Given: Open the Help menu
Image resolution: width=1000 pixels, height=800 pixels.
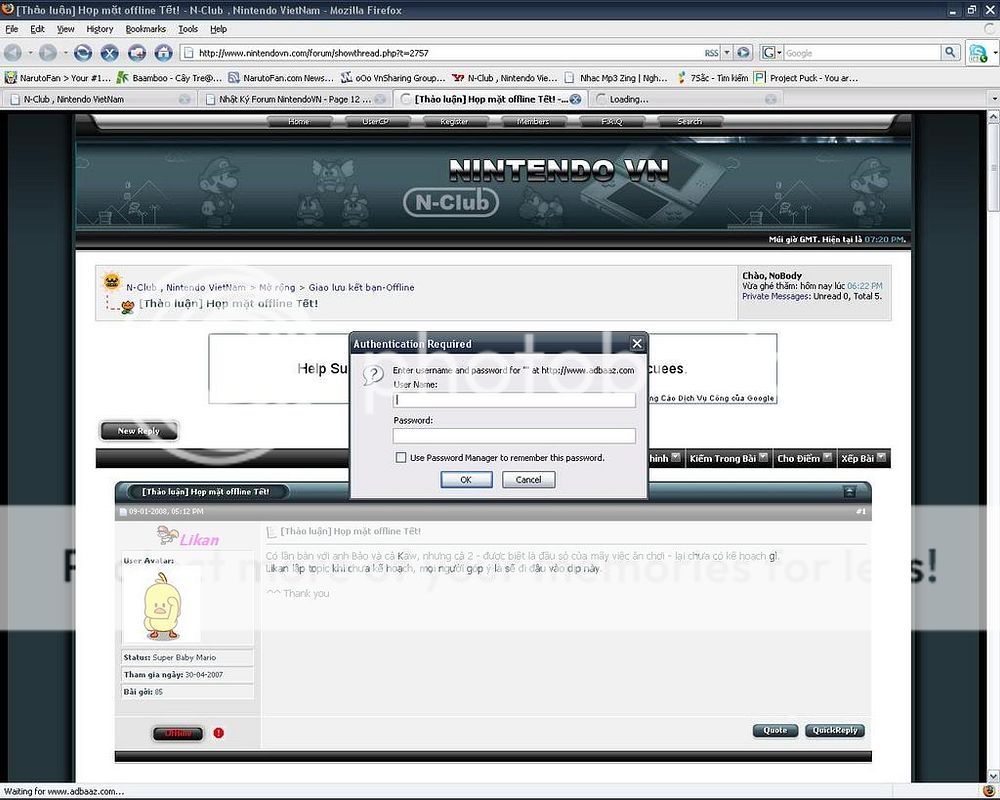Looking at the screenshot, I should (219, 29).
